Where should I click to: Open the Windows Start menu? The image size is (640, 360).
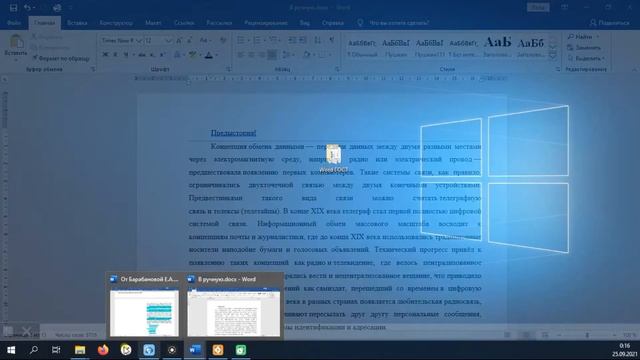pos(11,350)
